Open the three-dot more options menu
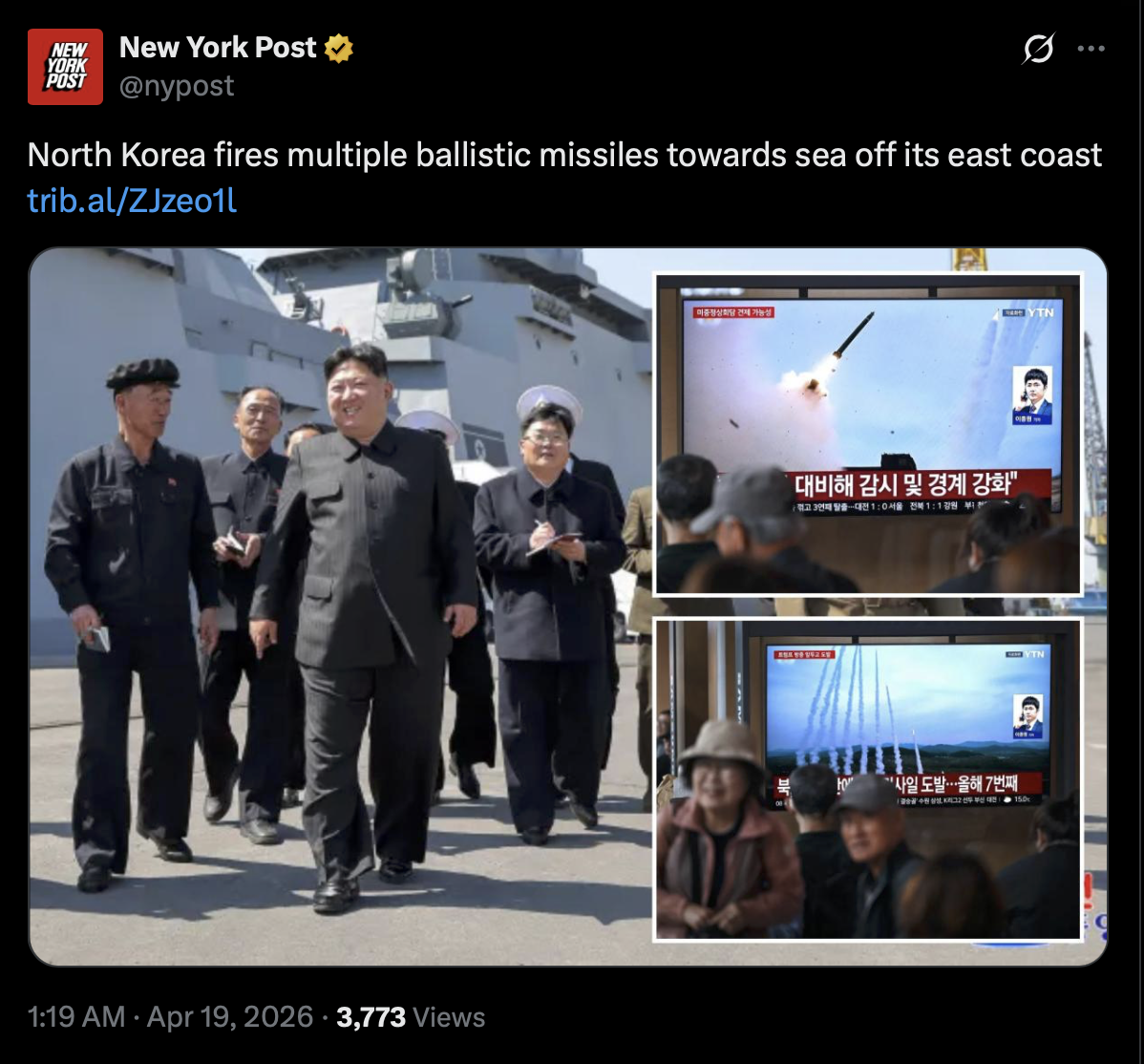This screenshot has width=1144, height=1064. click(x=1091, y=49)
